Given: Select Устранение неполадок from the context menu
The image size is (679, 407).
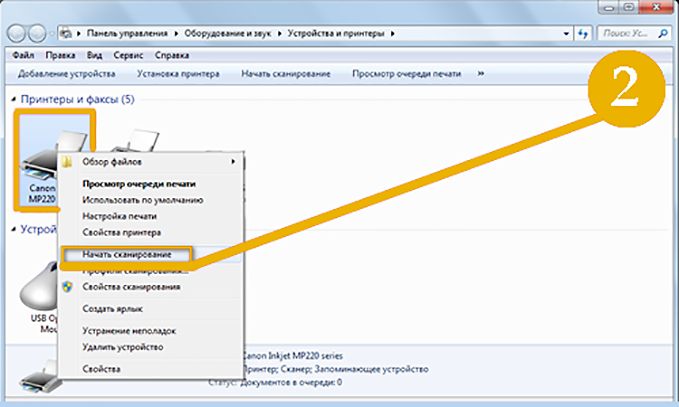Looking at the screenshot, I should 128,330.
